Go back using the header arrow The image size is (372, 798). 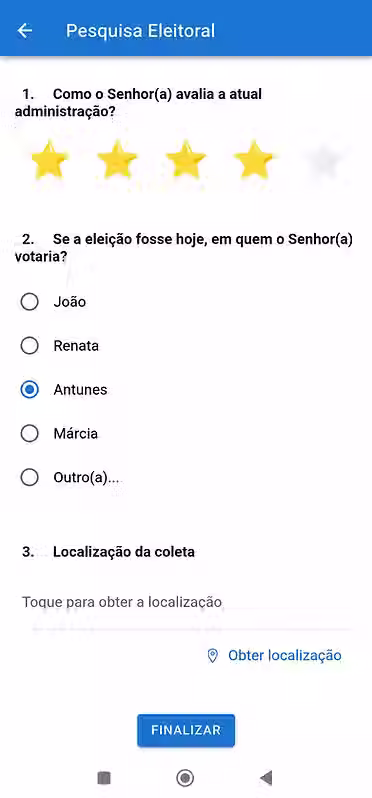click(24, 31)
